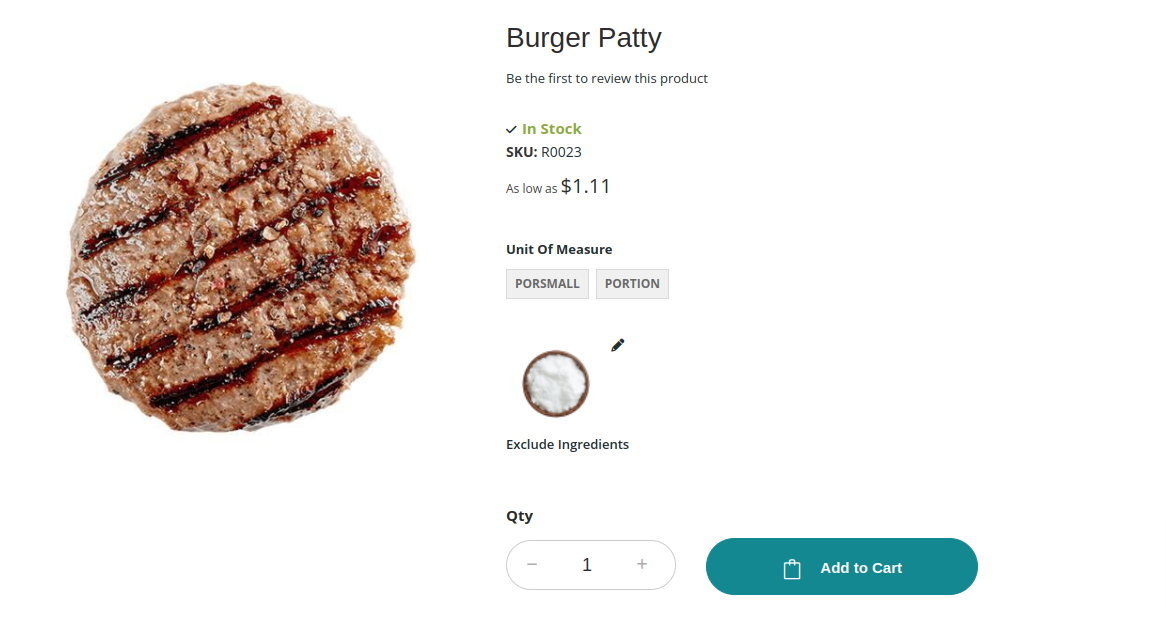Click the salt ingredient thumbnail
1166x627 pixels.
[556, 383]
